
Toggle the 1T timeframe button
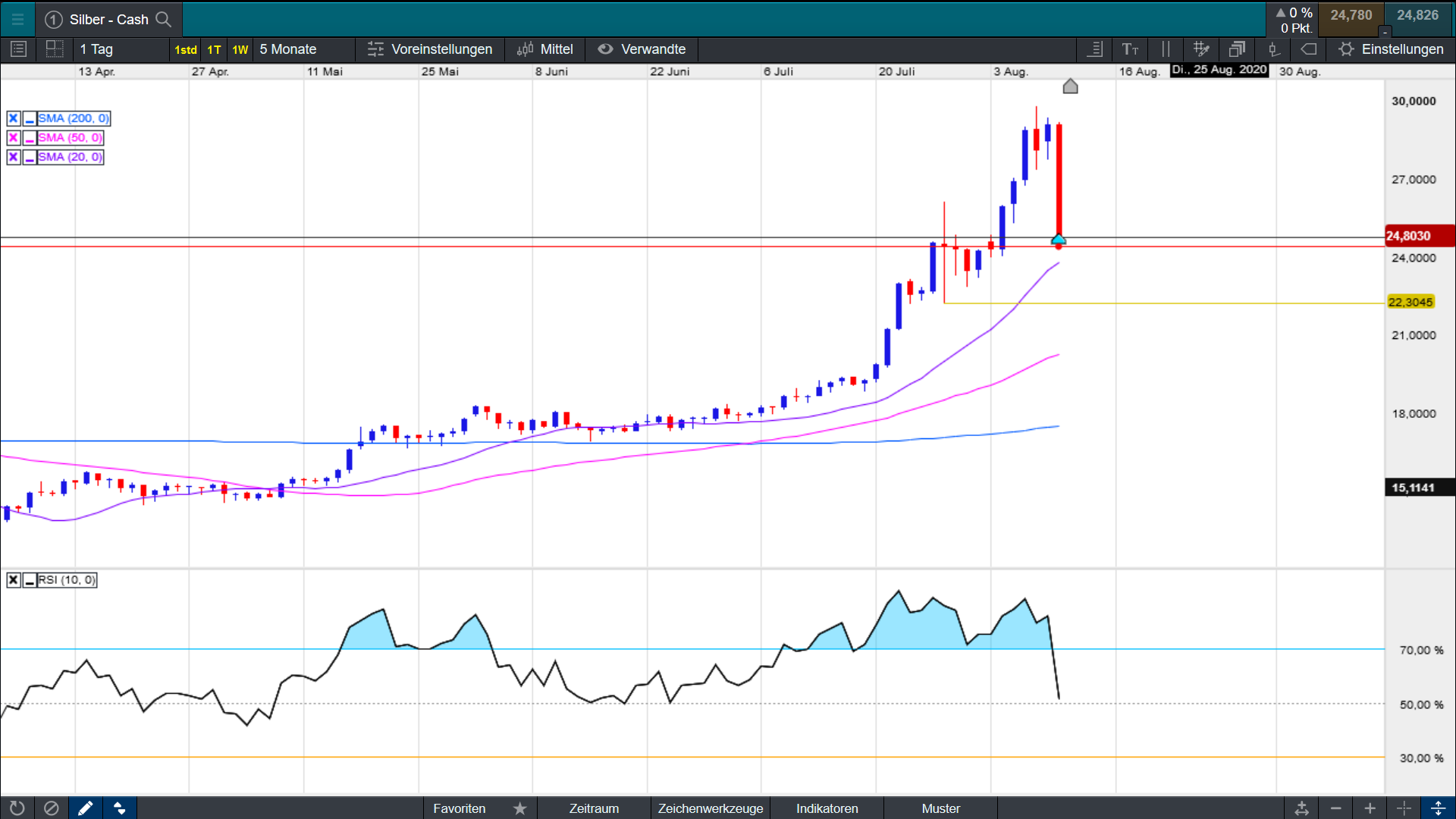(x=214, y=50)
